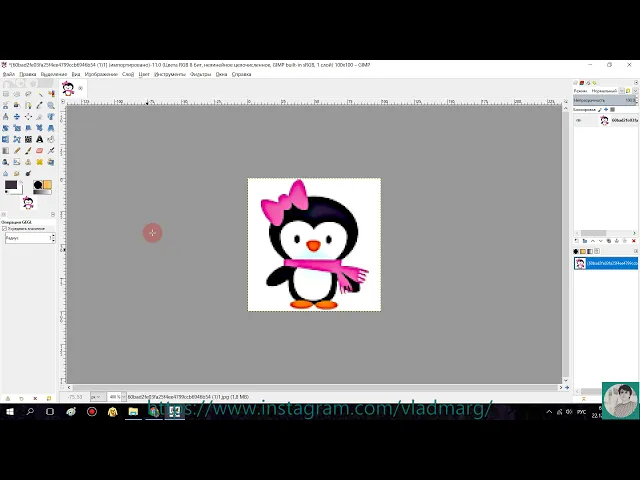Select the Fuzzy Select wand tool
Screen dimensions: 640x480
coord(40,95)
